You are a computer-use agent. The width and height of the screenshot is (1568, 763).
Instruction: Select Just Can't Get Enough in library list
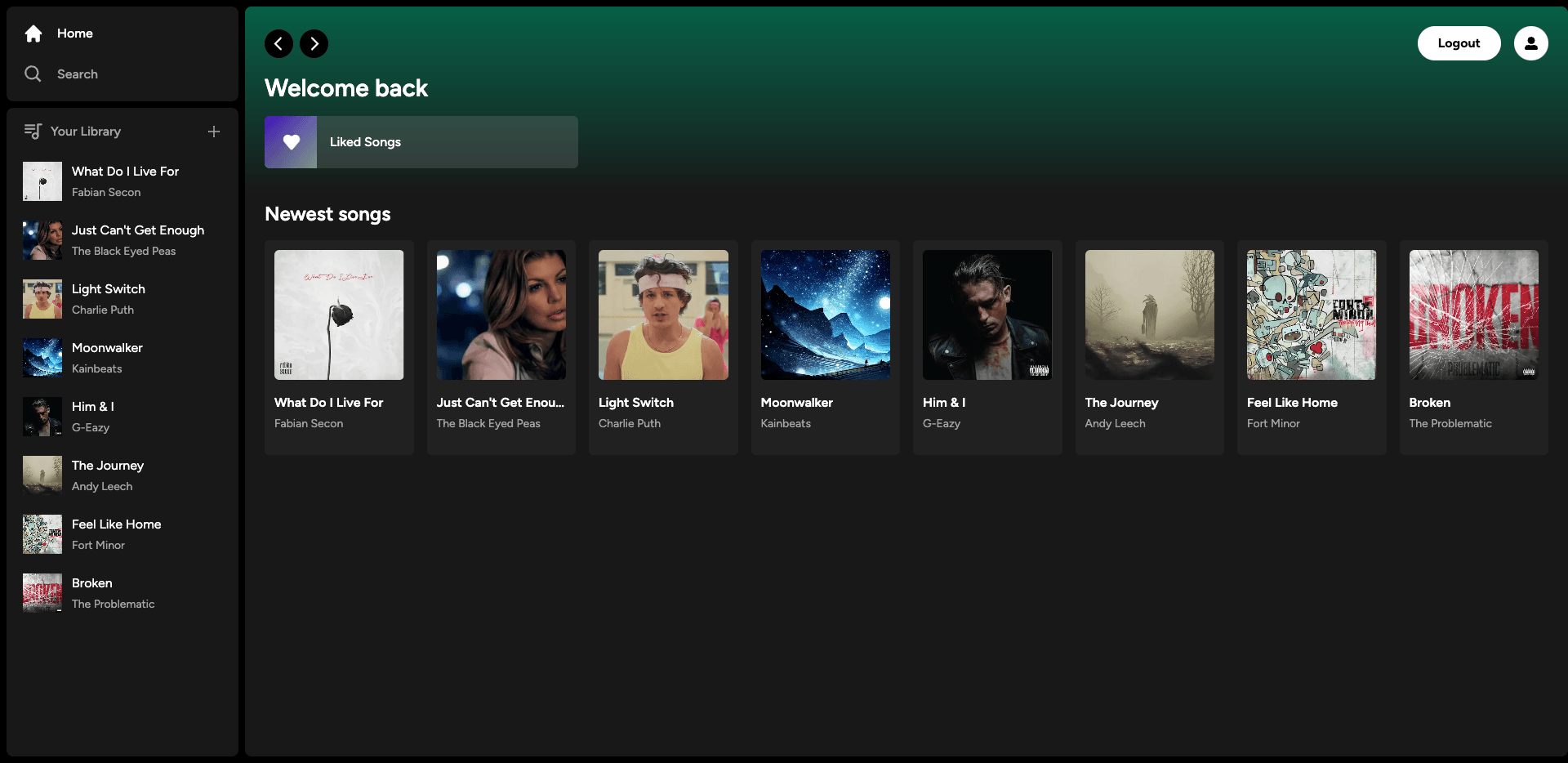click(x=122, y=240)
